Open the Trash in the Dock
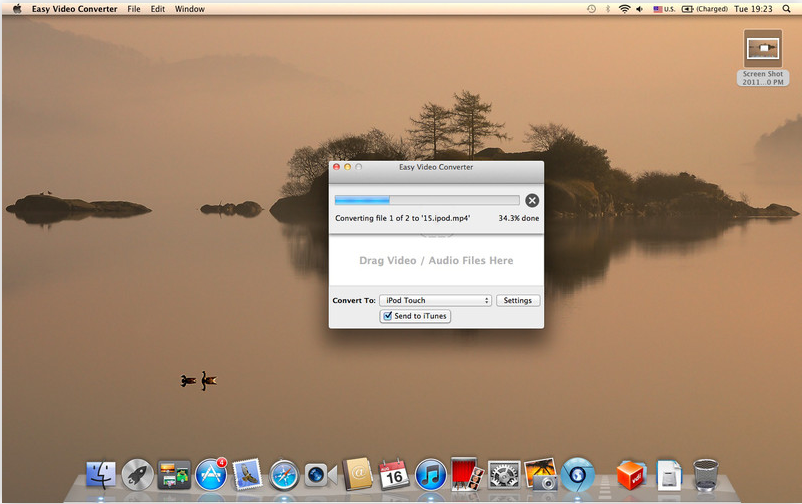802x504 pixels. coord(705,475)
